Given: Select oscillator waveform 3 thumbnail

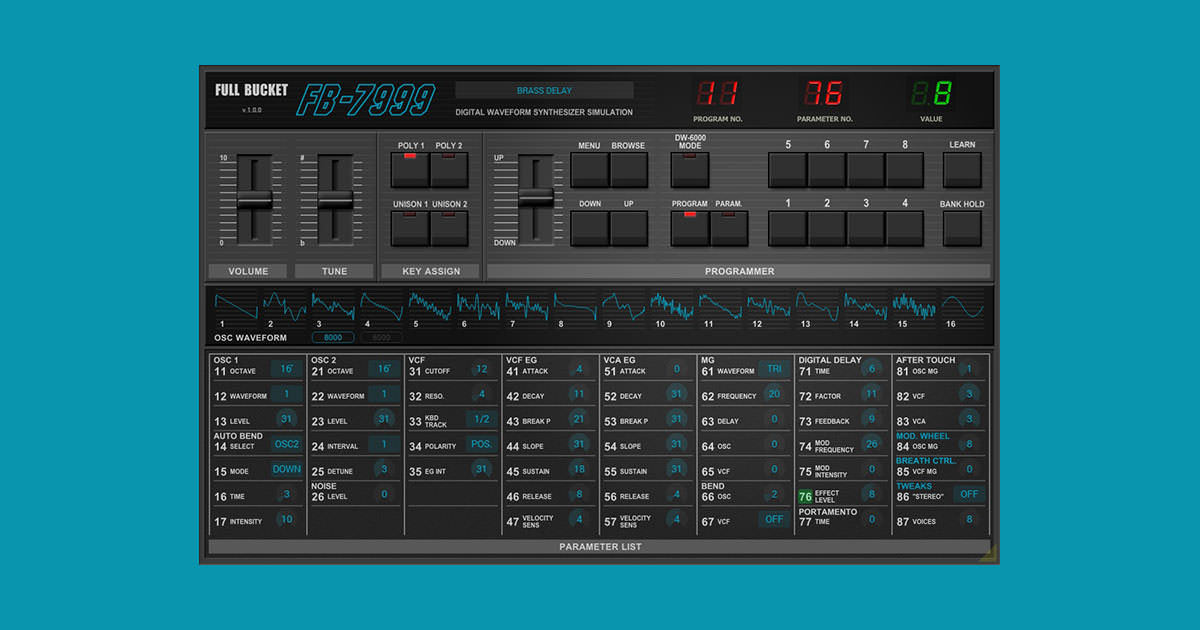Looking at the screenshot, I should tap(332, 305).
